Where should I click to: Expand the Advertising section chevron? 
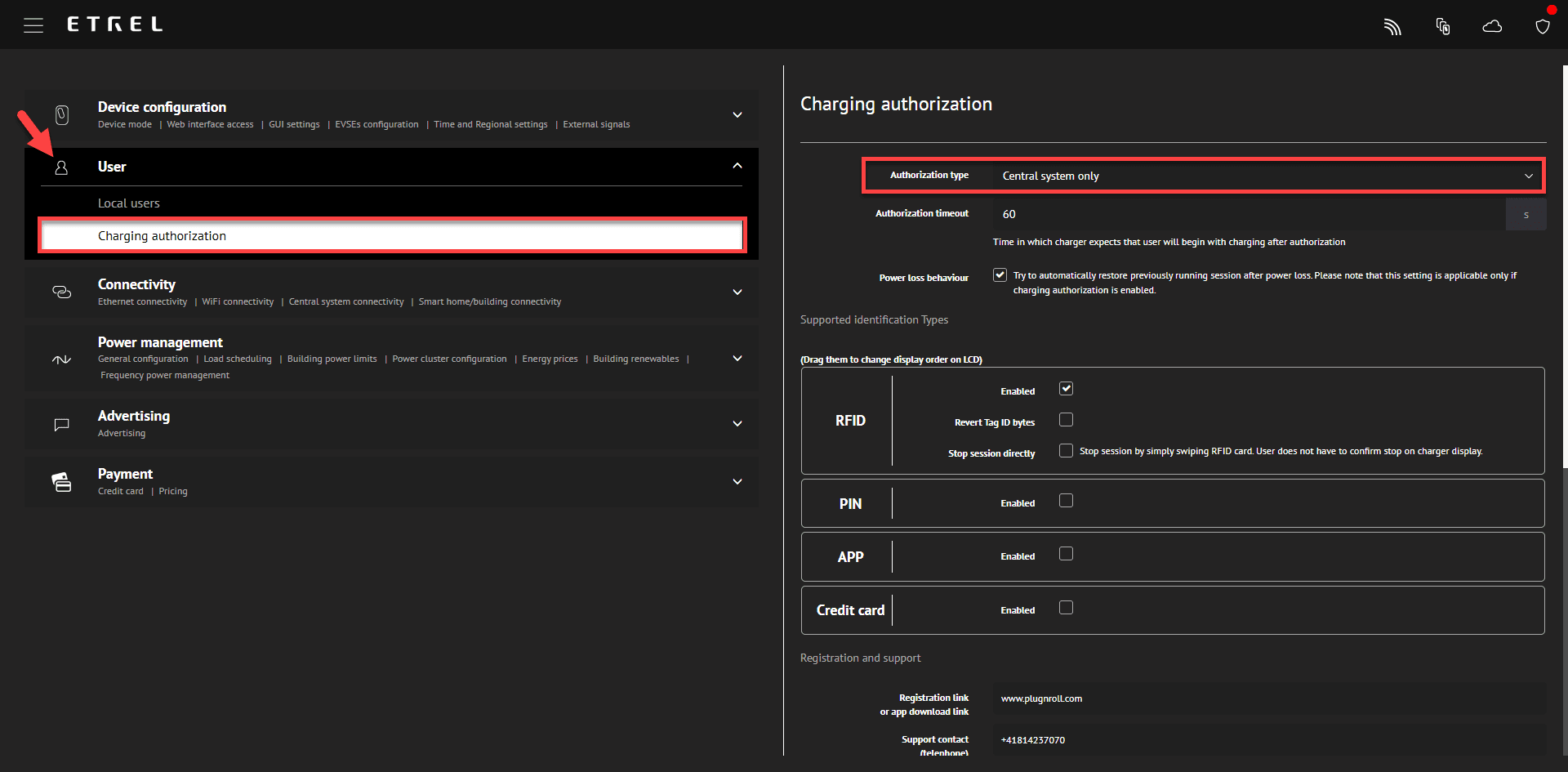(737, 424)
